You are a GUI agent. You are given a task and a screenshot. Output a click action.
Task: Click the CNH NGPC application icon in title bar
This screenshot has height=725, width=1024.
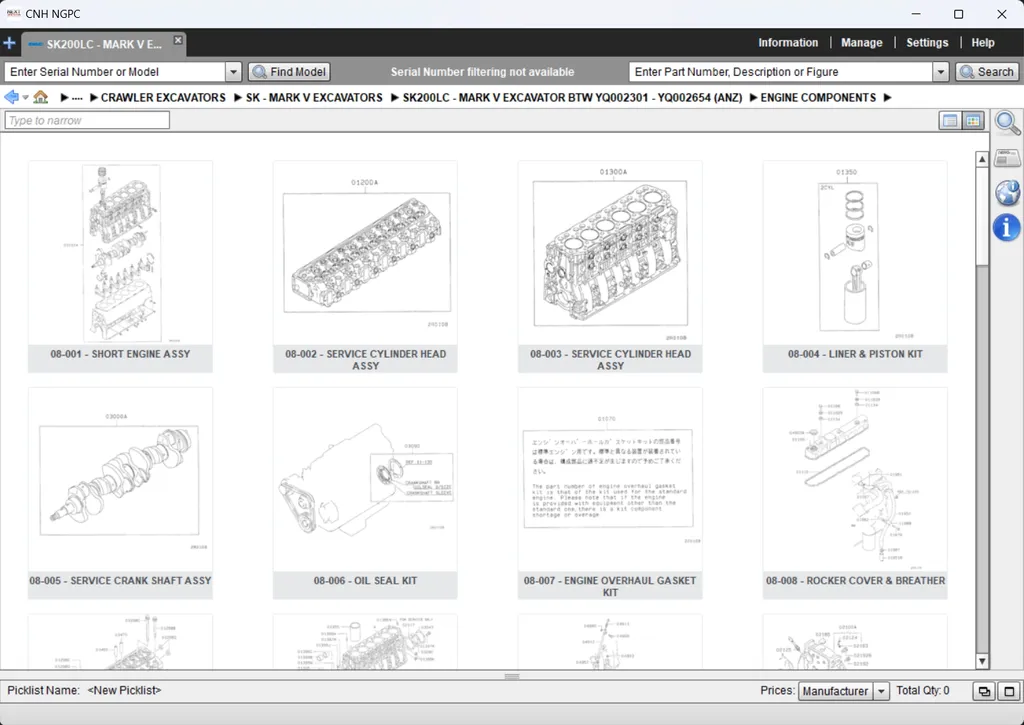13,14
